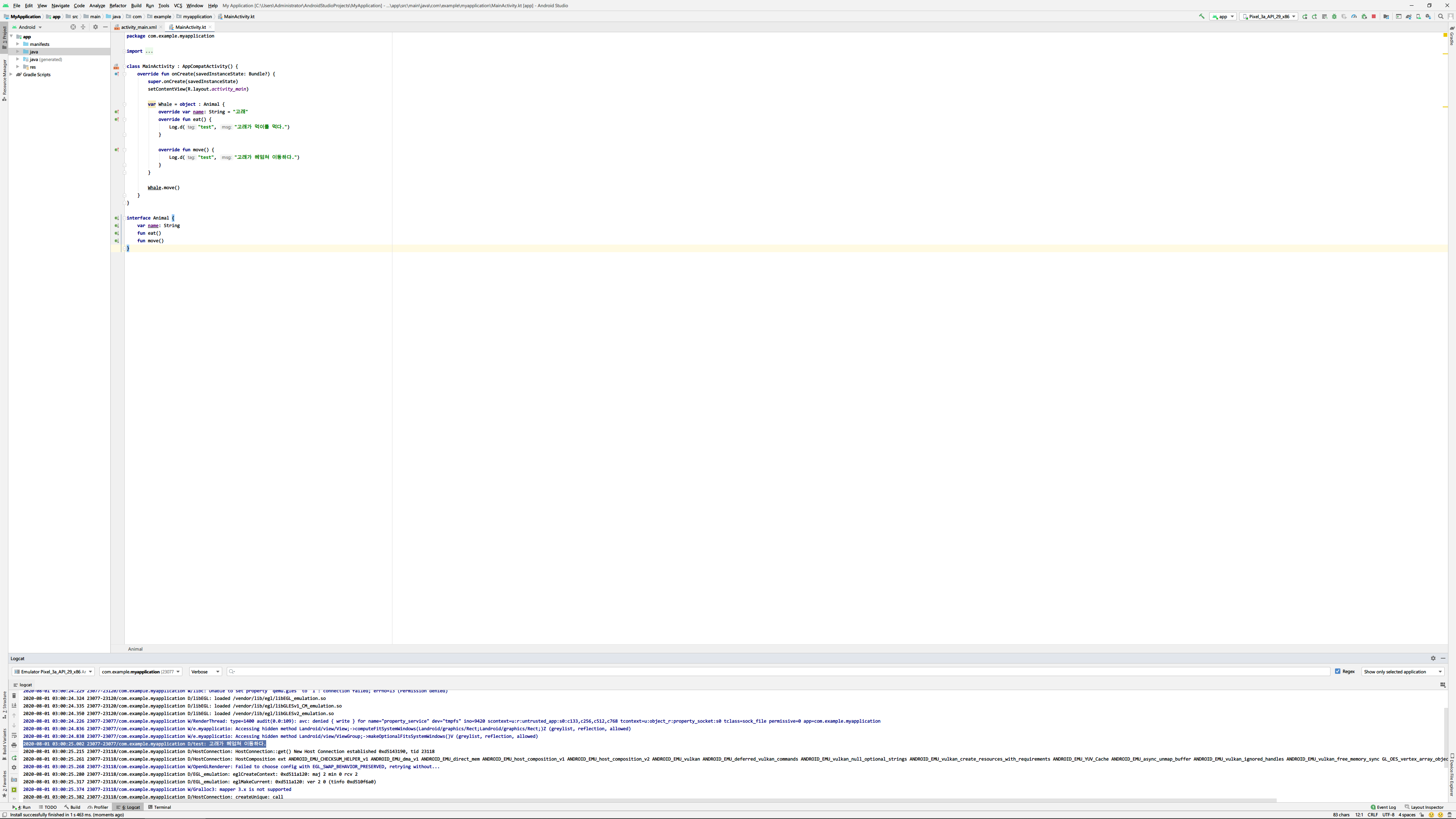Take a screenshot with the camera icon
The width and height of the screenshot is (1456, 819).
[14, 780]
